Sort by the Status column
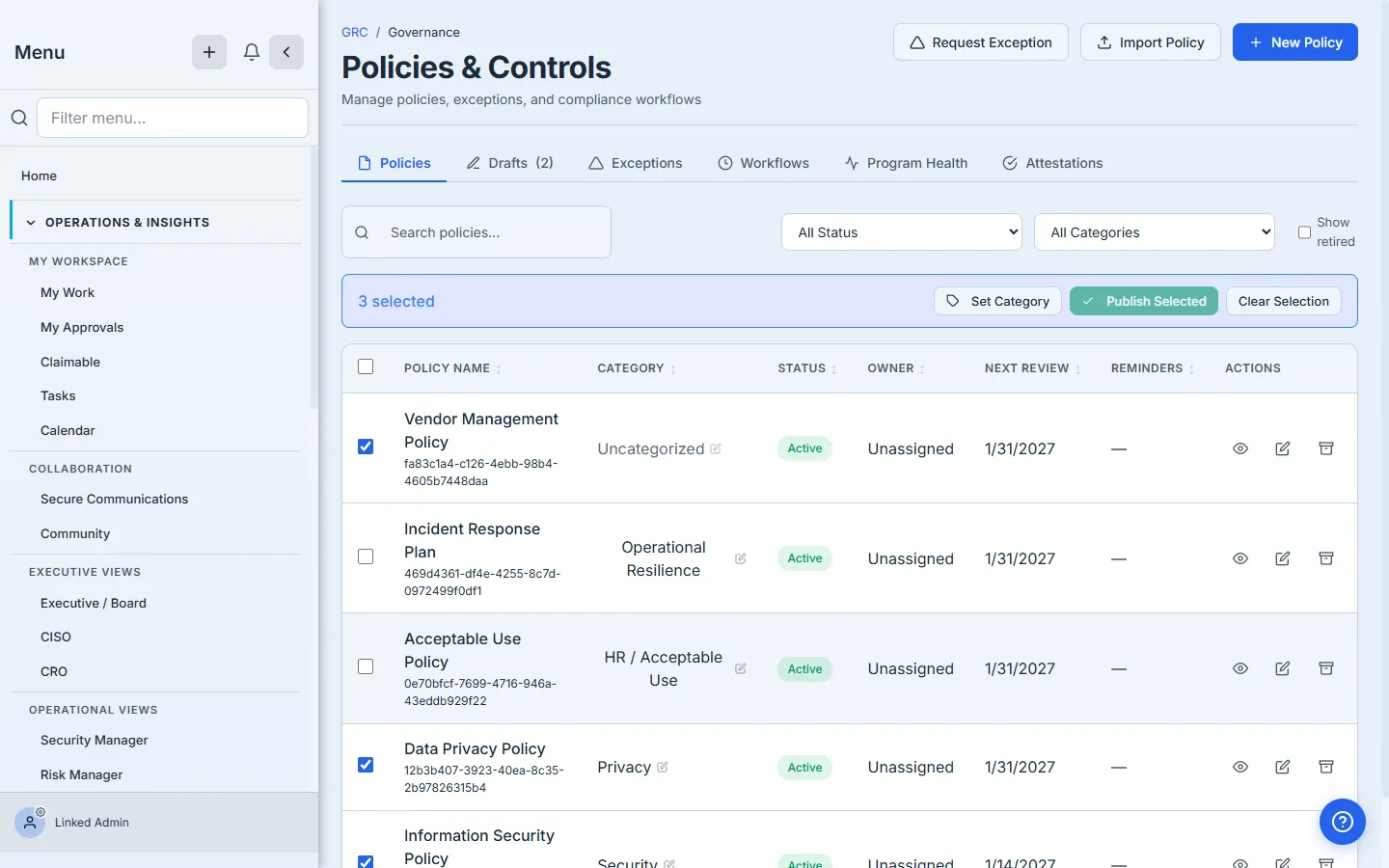 pos(807,368)
